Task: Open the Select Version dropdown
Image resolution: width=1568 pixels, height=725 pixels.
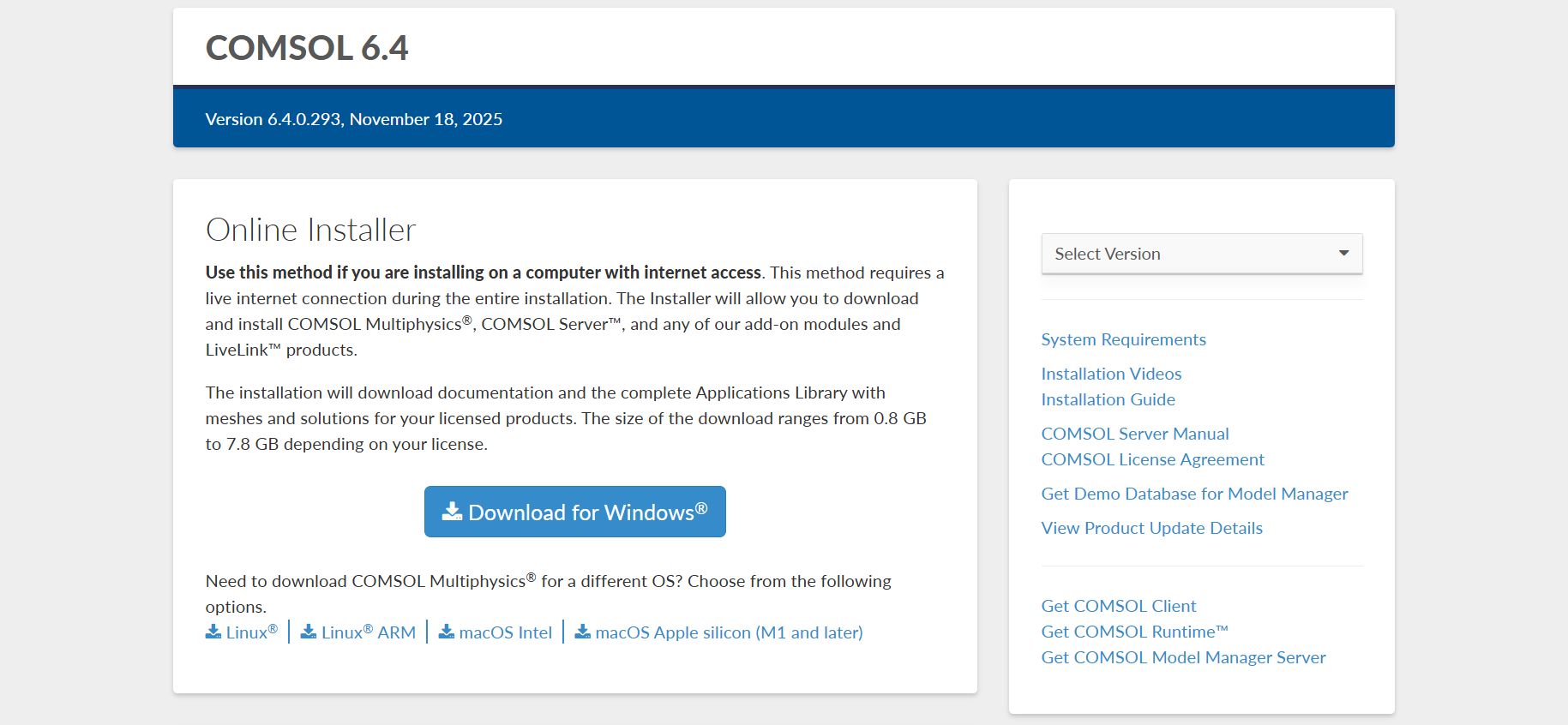Action: pos(1192,254)
